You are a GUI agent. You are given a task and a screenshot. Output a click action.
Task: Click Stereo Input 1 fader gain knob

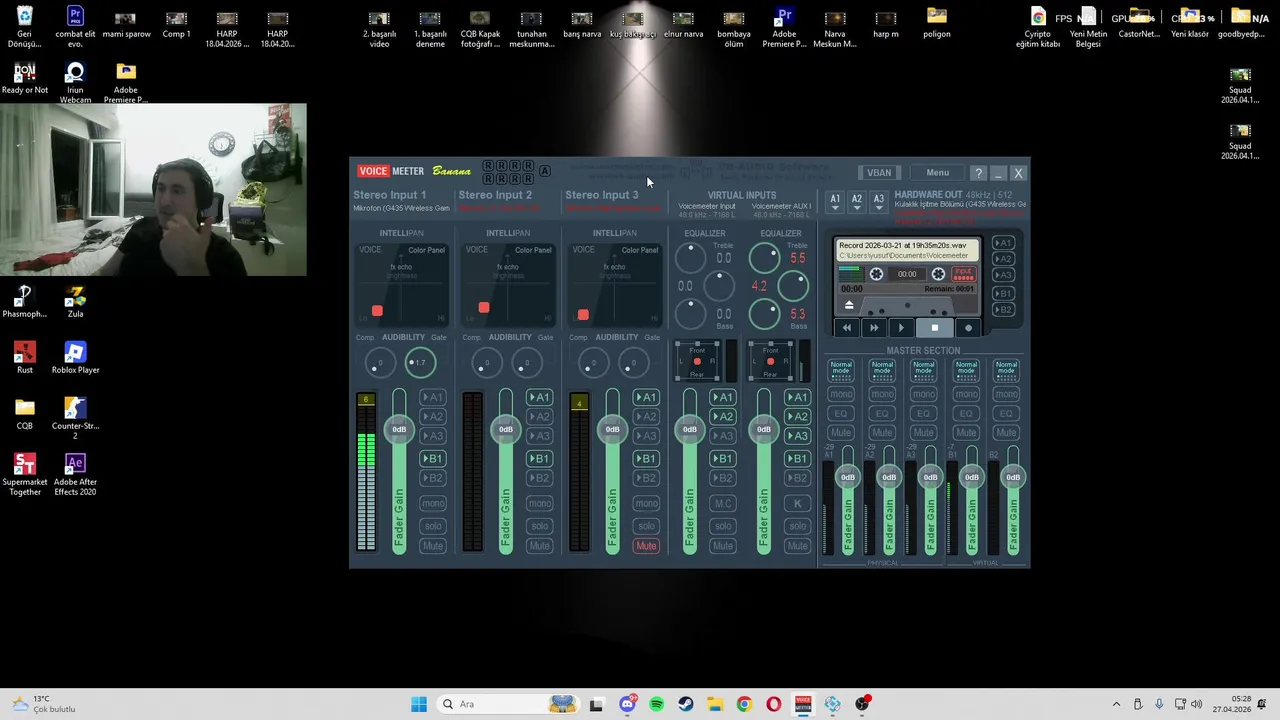tap(399, 429)
